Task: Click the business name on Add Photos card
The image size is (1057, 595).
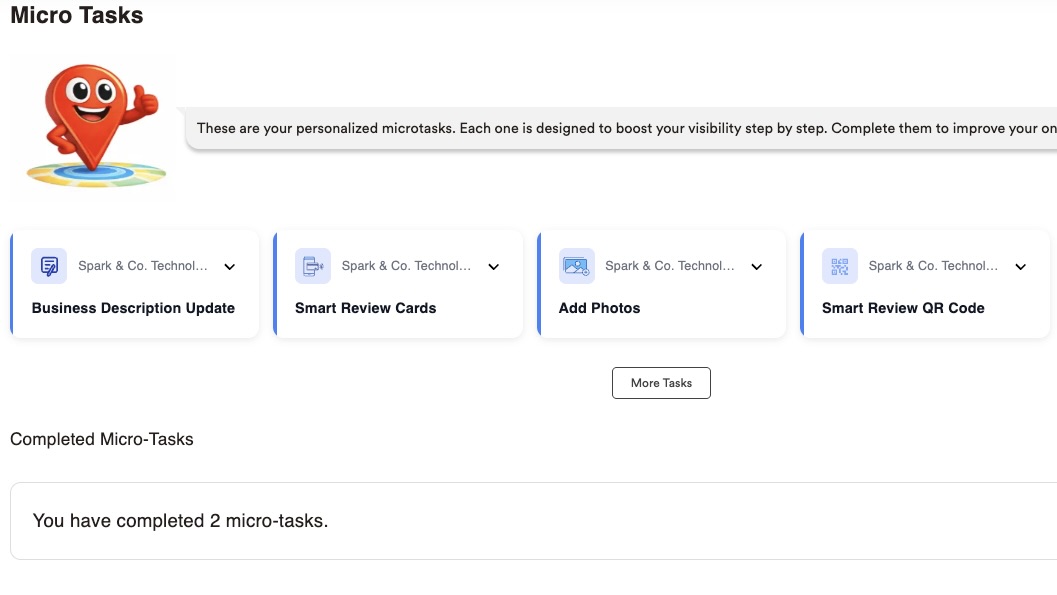Action: coord(670,266)
